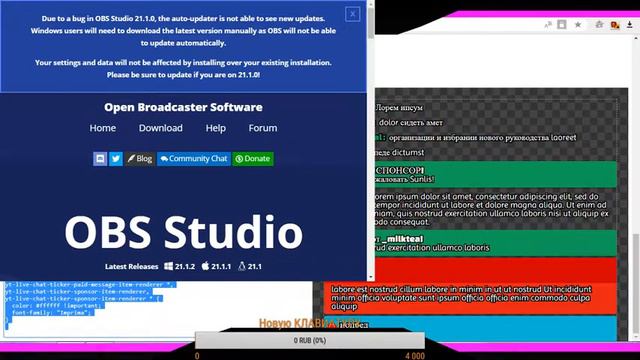Click the square page icon in browser toolbar
This screenshot has width=640, height=360.
point(562,24)
